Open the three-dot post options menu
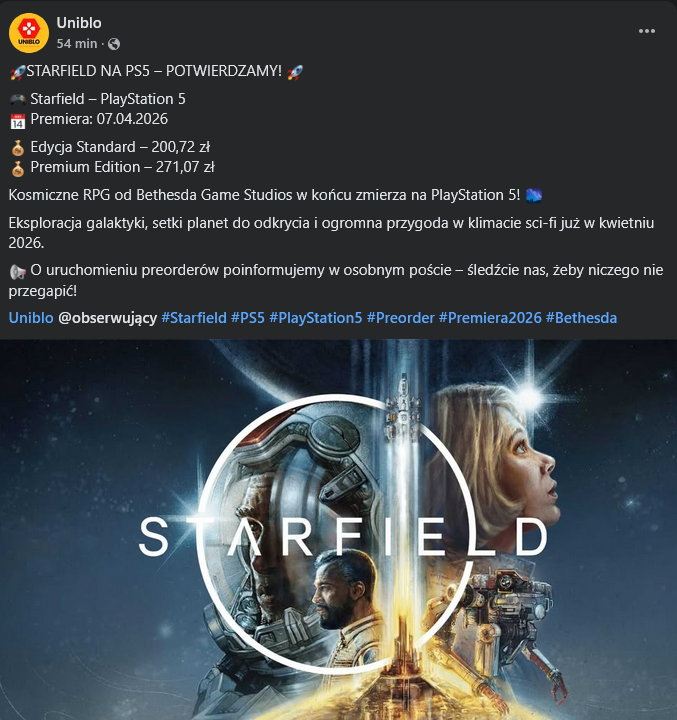Screen dimensions: 677x720 click(x=647, y=31)
